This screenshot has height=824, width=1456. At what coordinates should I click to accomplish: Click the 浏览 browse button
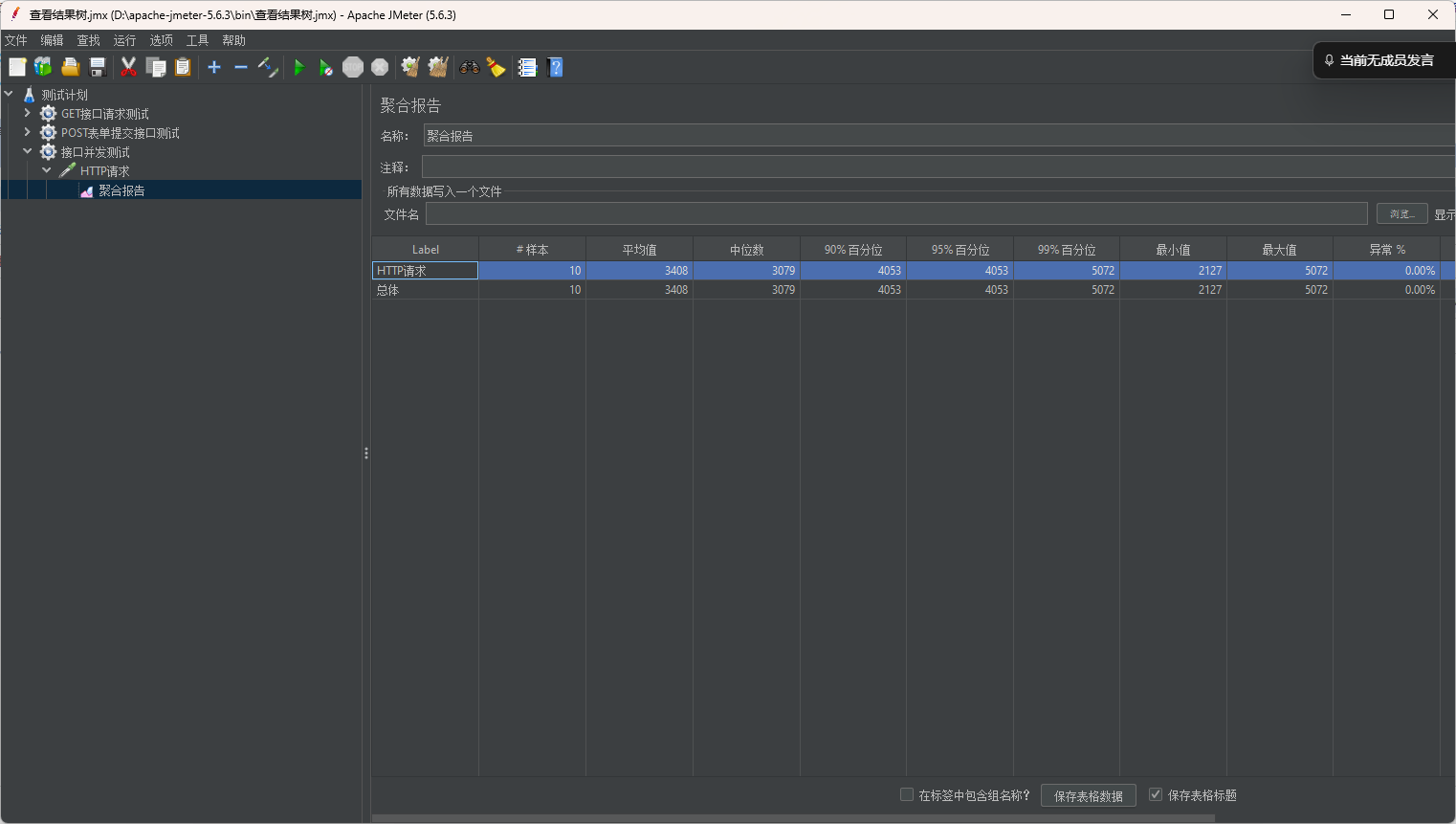click(1402, 213)
